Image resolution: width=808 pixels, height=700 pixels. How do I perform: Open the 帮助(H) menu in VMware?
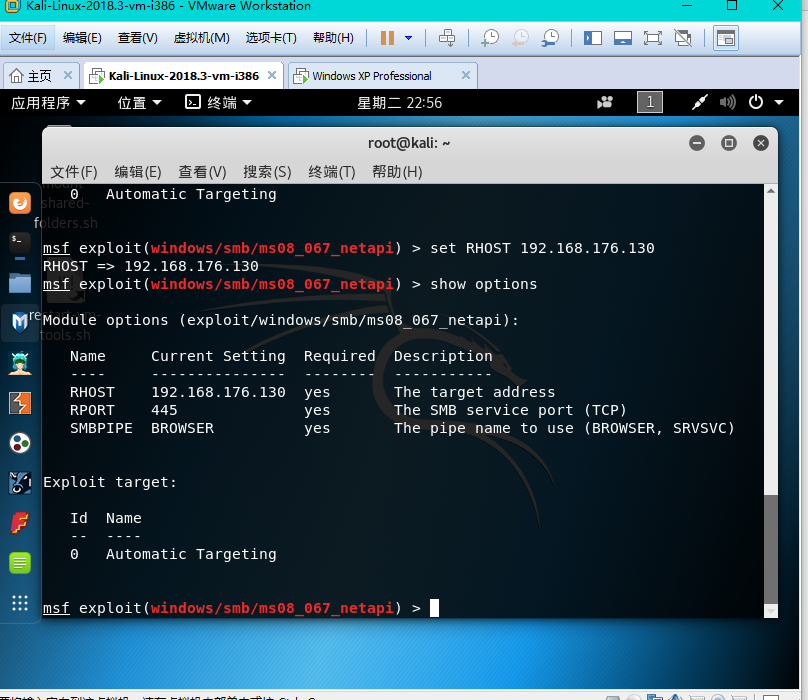(x=333, y=38)
